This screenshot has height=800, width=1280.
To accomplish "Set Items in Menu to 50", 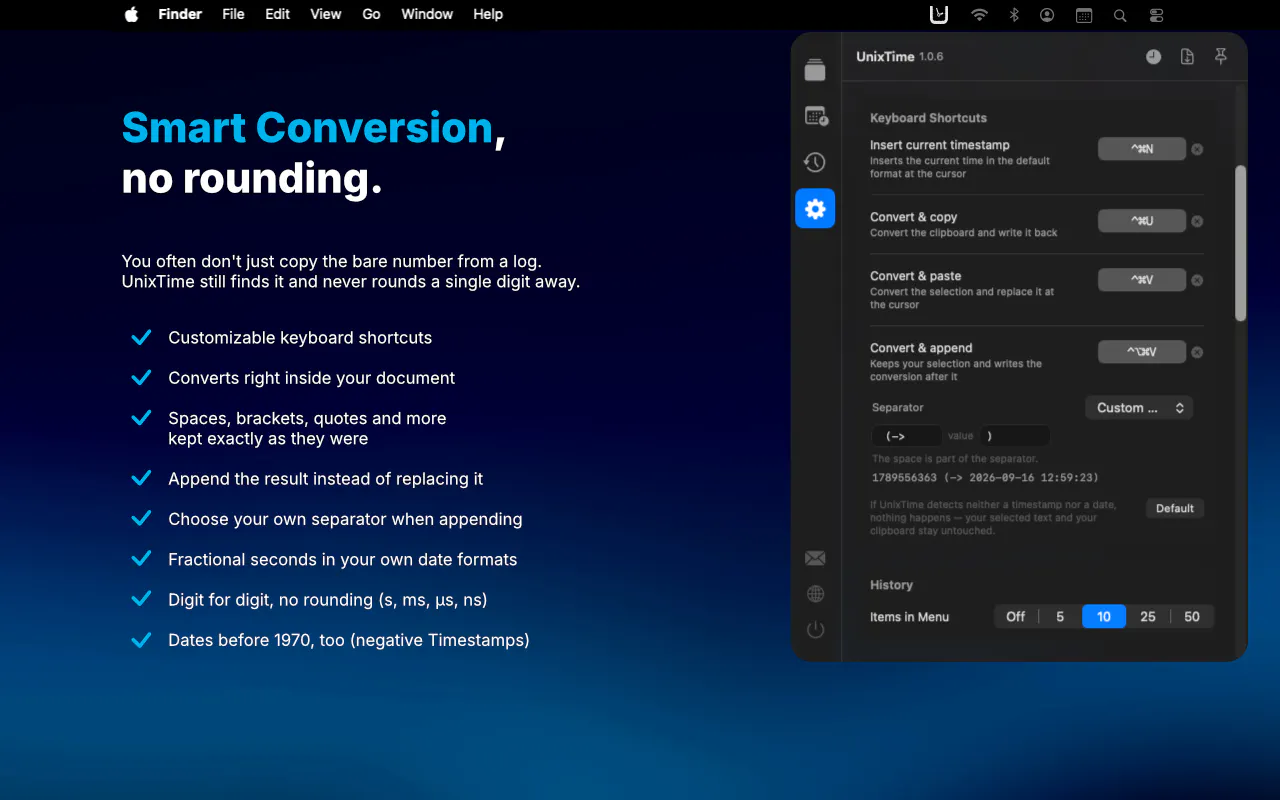I will [x=1192, y=616].
